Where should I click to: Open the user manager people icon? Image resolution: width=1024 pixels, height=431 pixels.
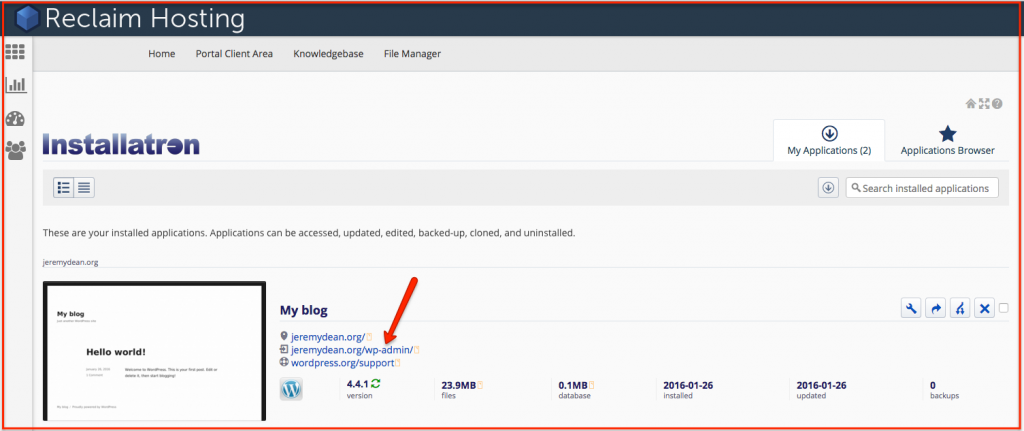coord(15,152)
